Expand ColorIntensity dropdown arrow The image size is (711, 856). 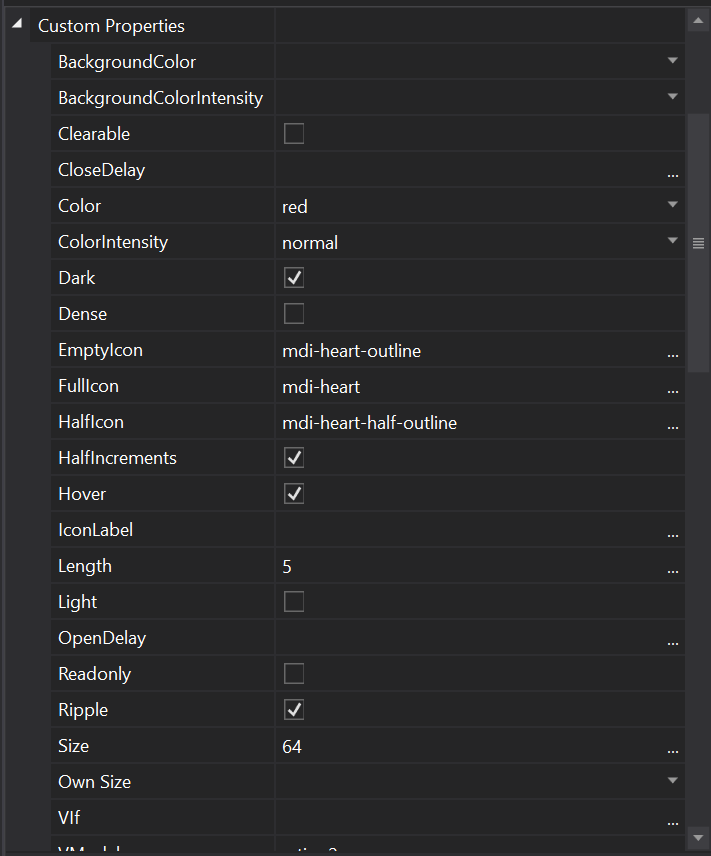click(673, 241)
